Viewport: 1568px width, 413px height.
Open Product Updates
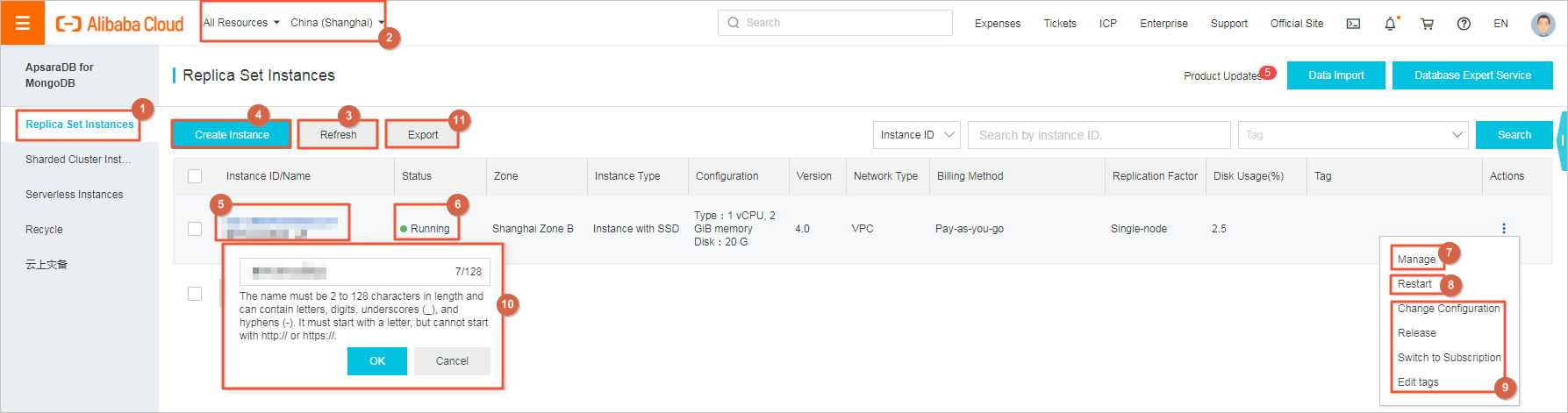click(1222, 76)
